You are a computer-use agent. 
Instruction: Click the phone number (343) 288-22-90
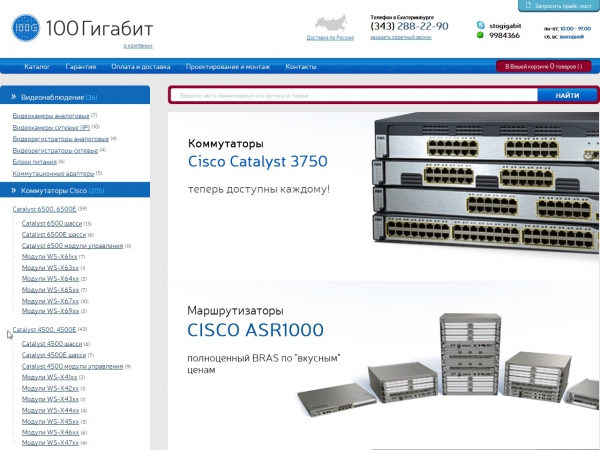pos(409,26)
